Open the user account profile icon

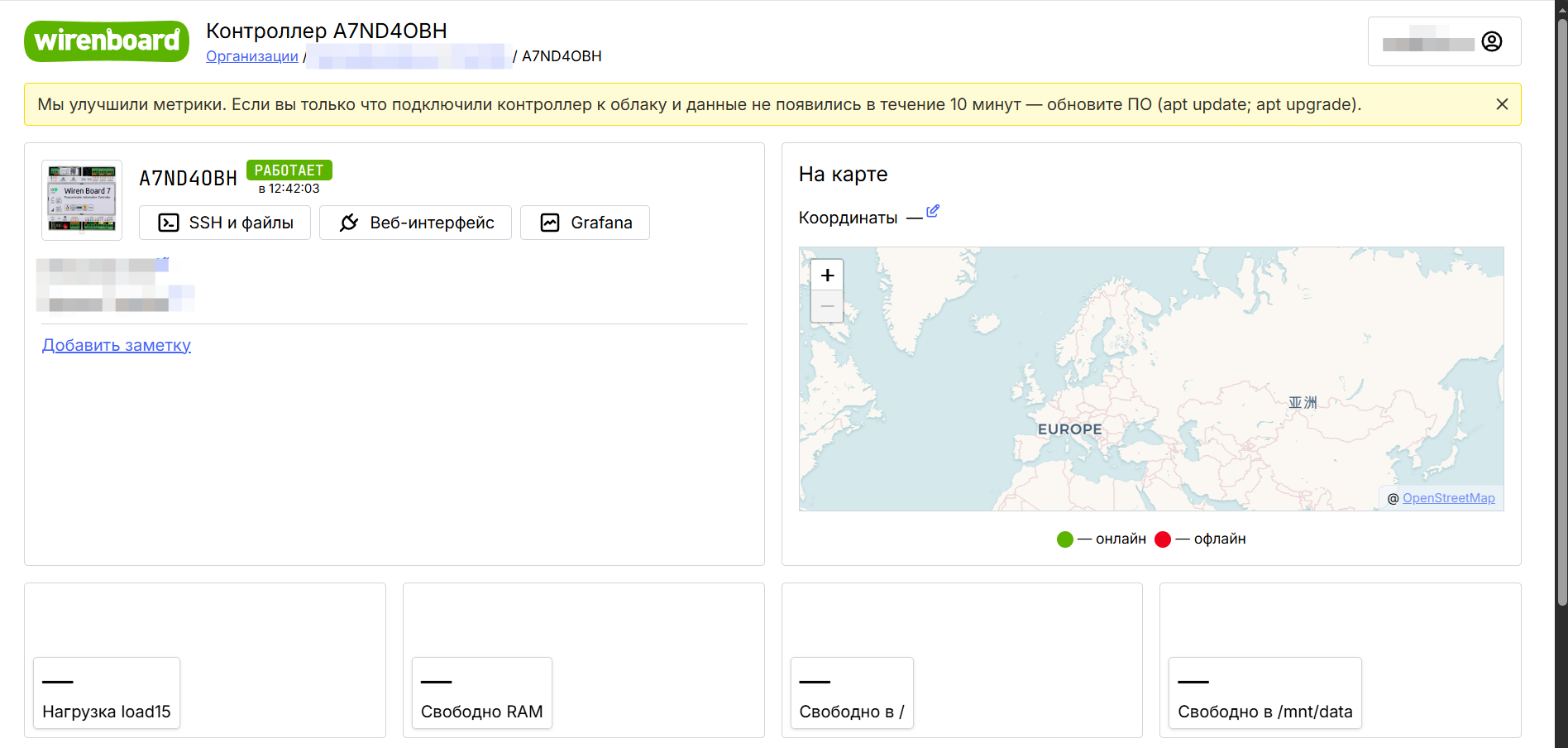pos(1491,41)
